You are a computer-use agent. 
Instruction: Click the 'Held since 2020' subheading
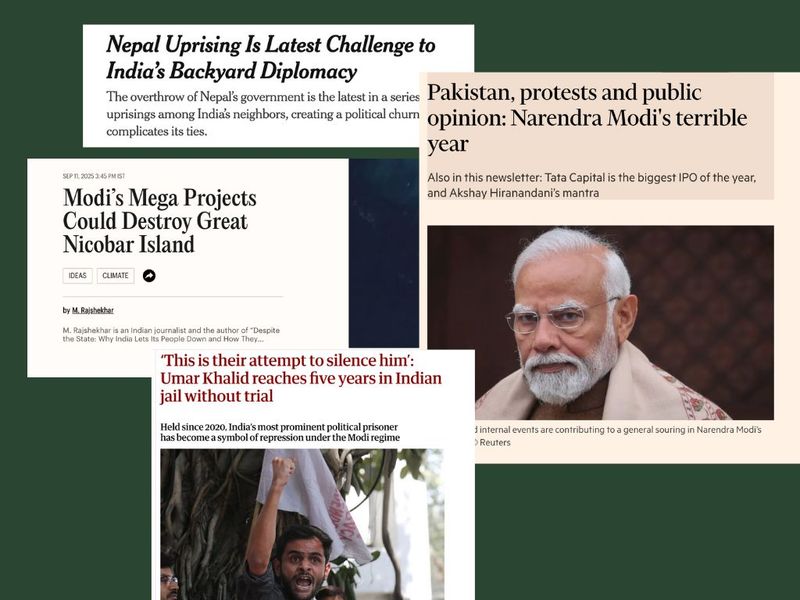[280, 432]
